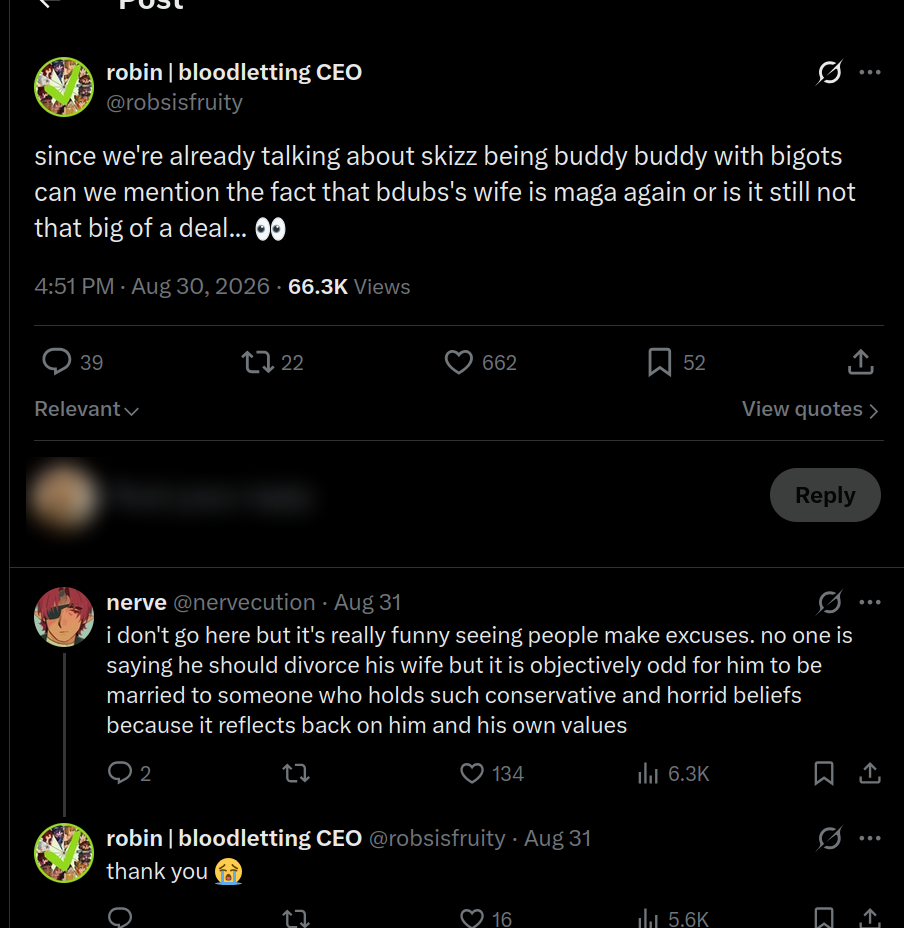Bookmark nerve's reply
This screenshot has width=904, height=928.
coord(823,773)
